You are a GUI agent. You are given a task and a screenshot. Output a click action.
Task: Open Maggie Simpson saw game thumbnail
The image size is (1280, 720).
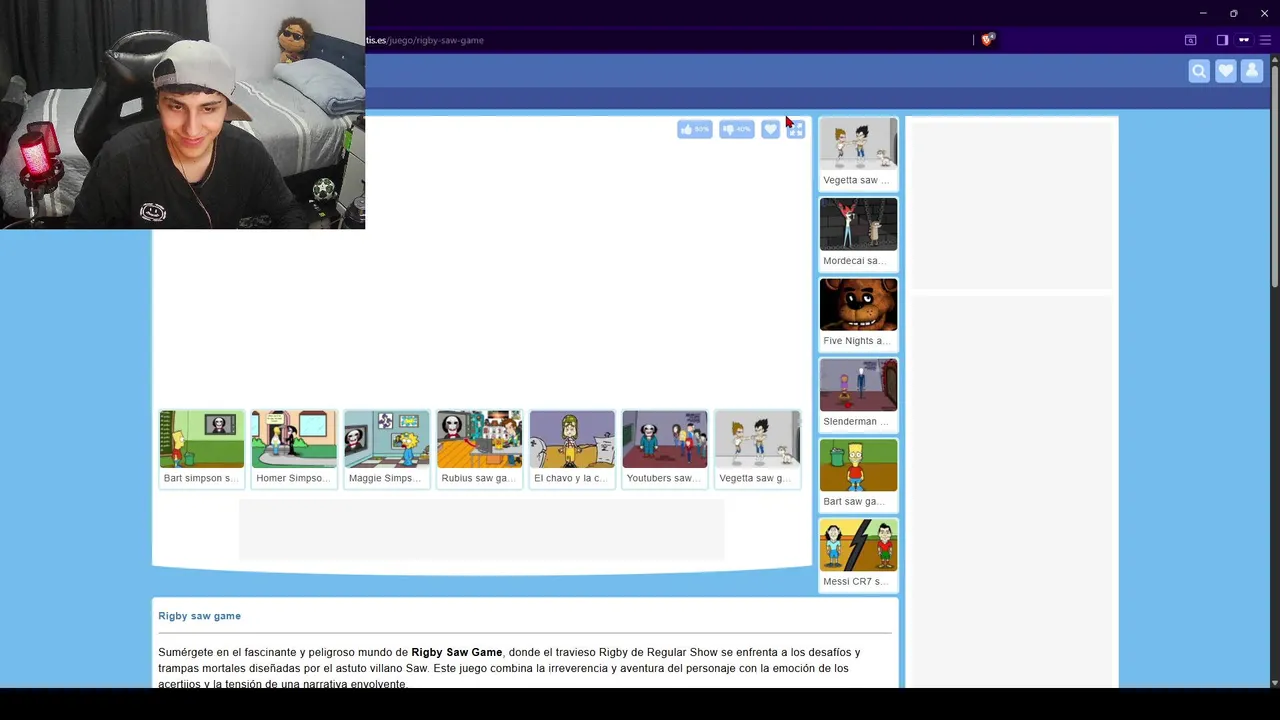click(387, 439)
